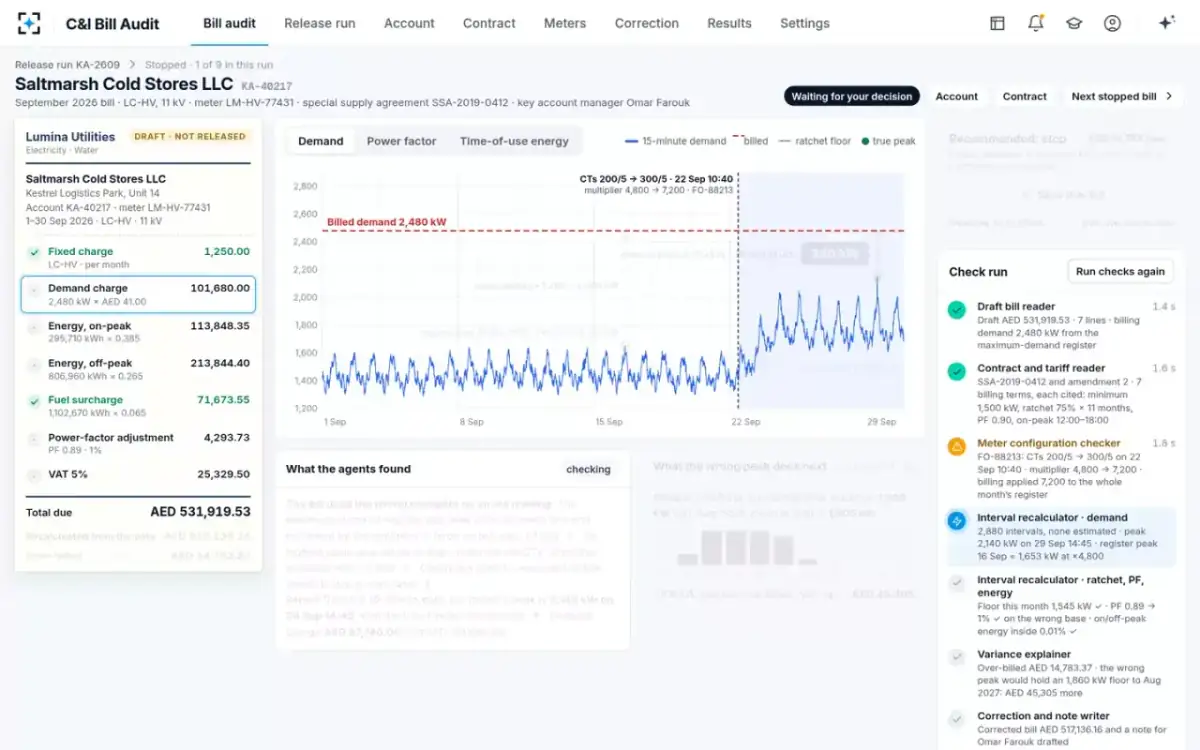Click the VAT 5% status icon

[34, 475]
